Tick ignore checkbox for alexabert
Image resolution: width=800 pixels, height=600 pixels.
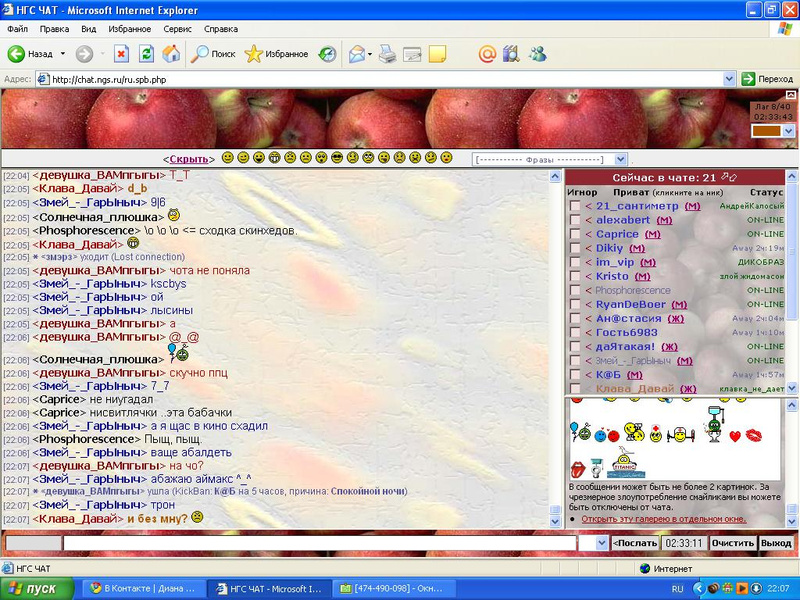(574, 220)
